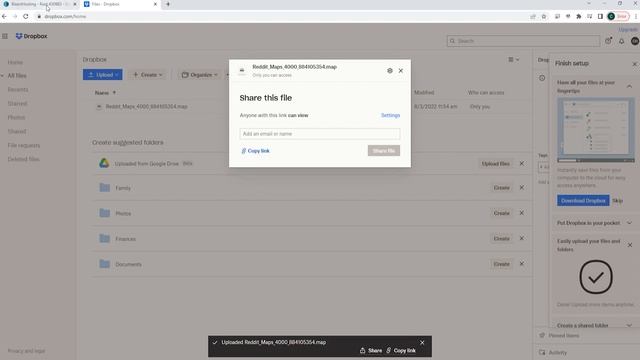
Task: Click the Family folder icon
Action: (104, 188)
